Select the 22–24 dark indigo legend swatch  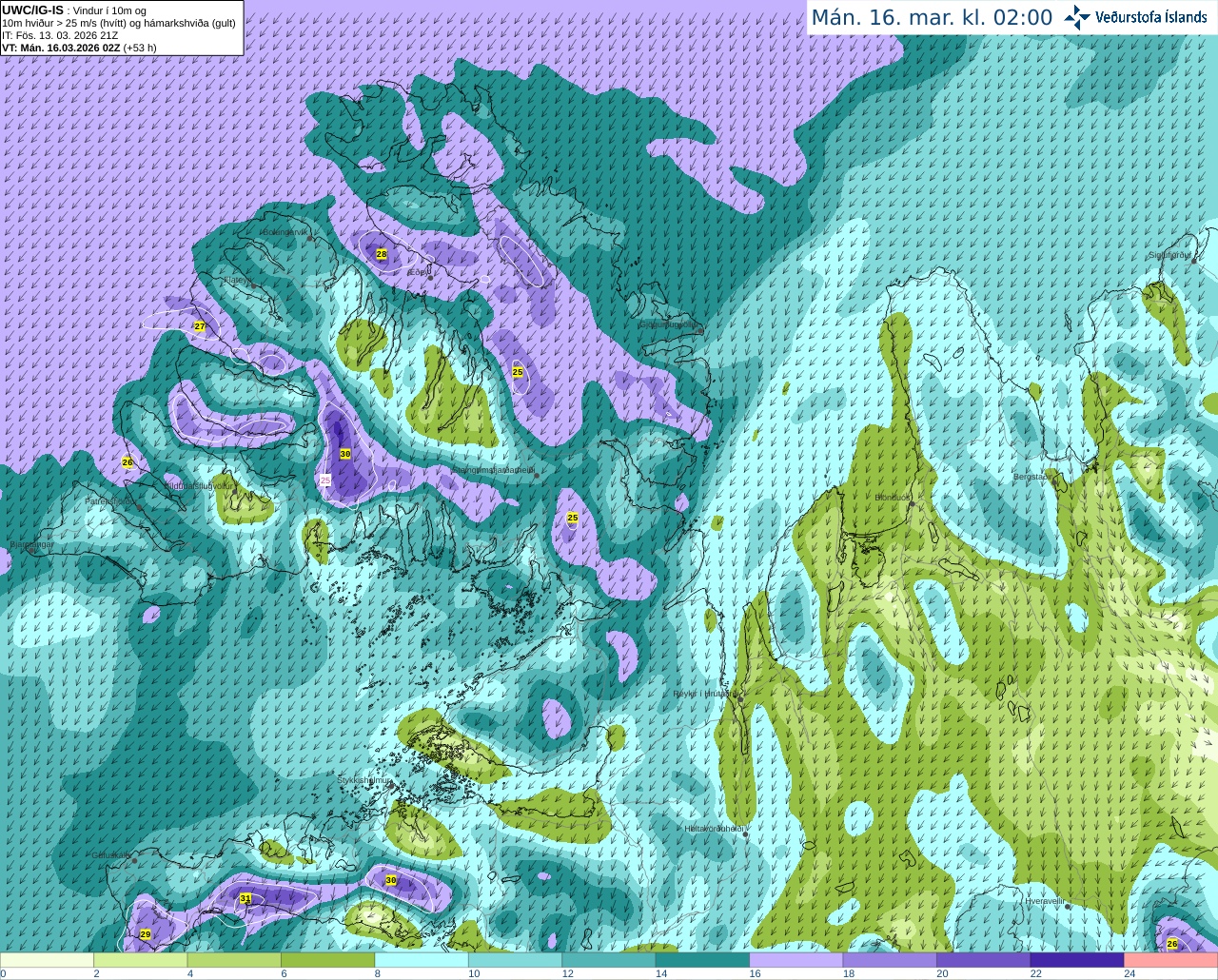coord(1077,960)
